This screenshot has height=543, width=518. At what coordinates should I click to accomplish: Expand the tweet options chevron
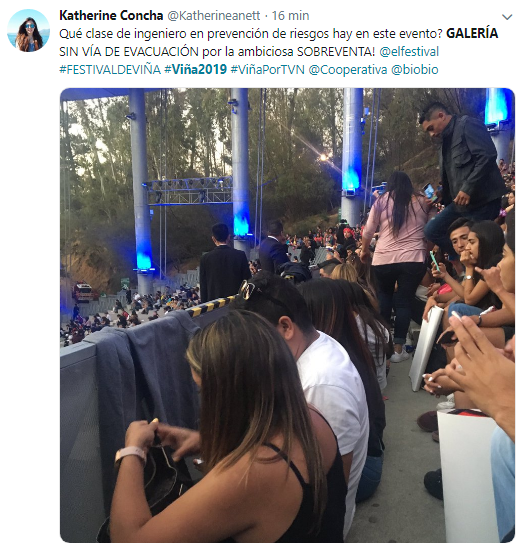click(507, 17)
